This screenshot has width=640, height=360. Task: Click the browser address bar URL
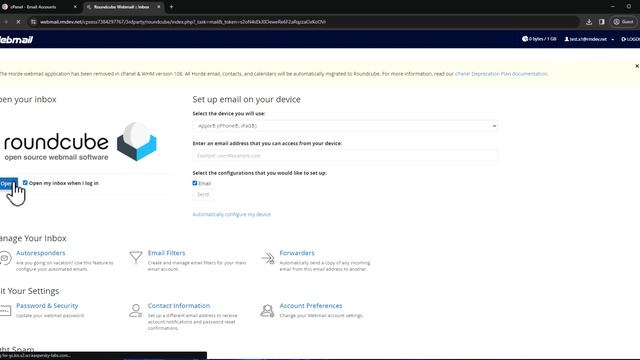183,22
